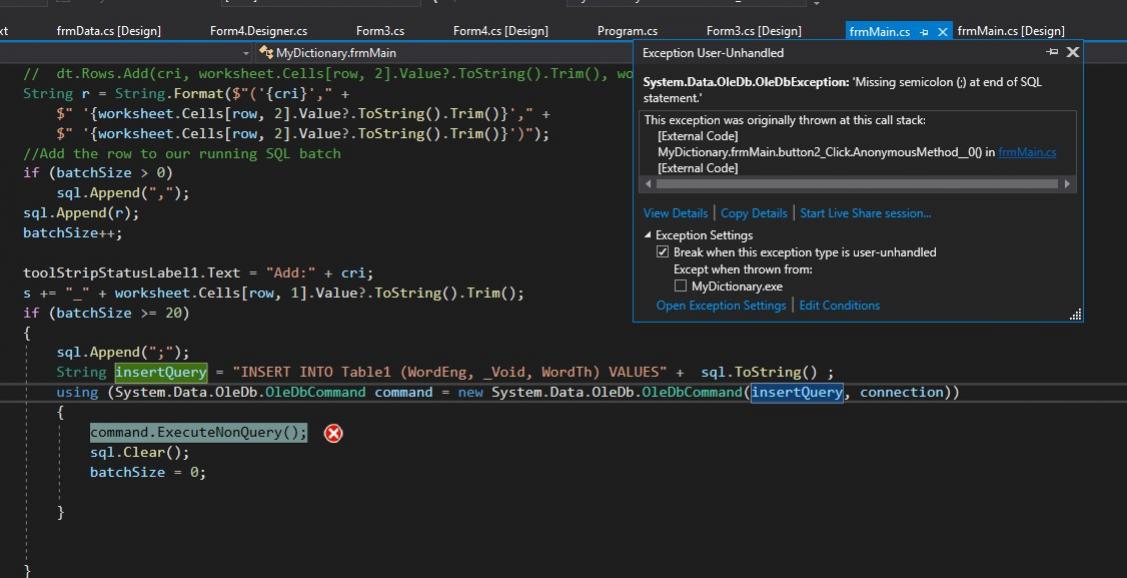Check the MyDictionary.exe exception checkbox
The height and width of the screenshot is (578, 1127).
680,287
